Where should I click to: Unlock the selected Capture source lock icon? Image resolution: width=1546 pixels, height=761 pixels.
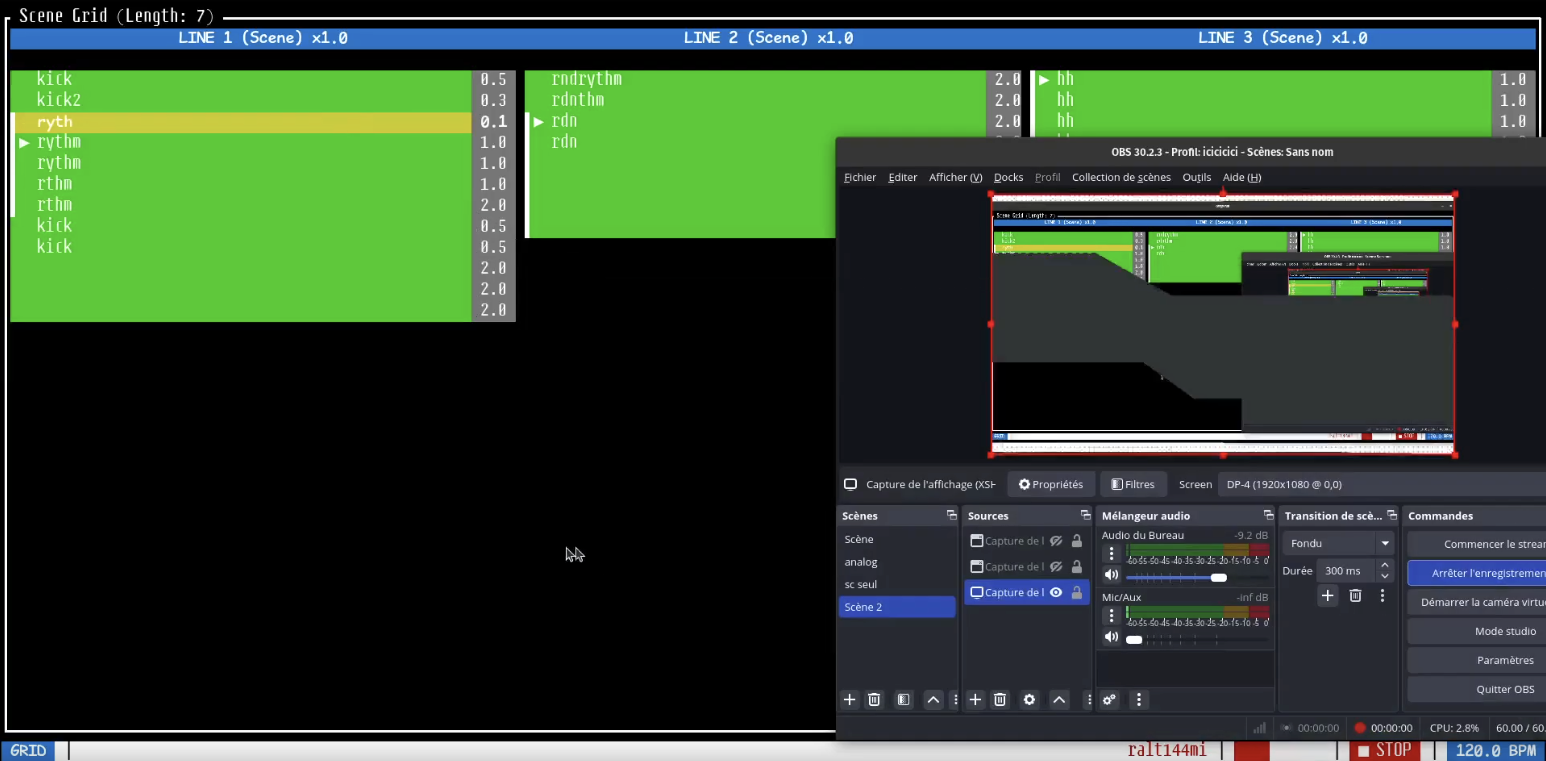[x=1077, y=592]
